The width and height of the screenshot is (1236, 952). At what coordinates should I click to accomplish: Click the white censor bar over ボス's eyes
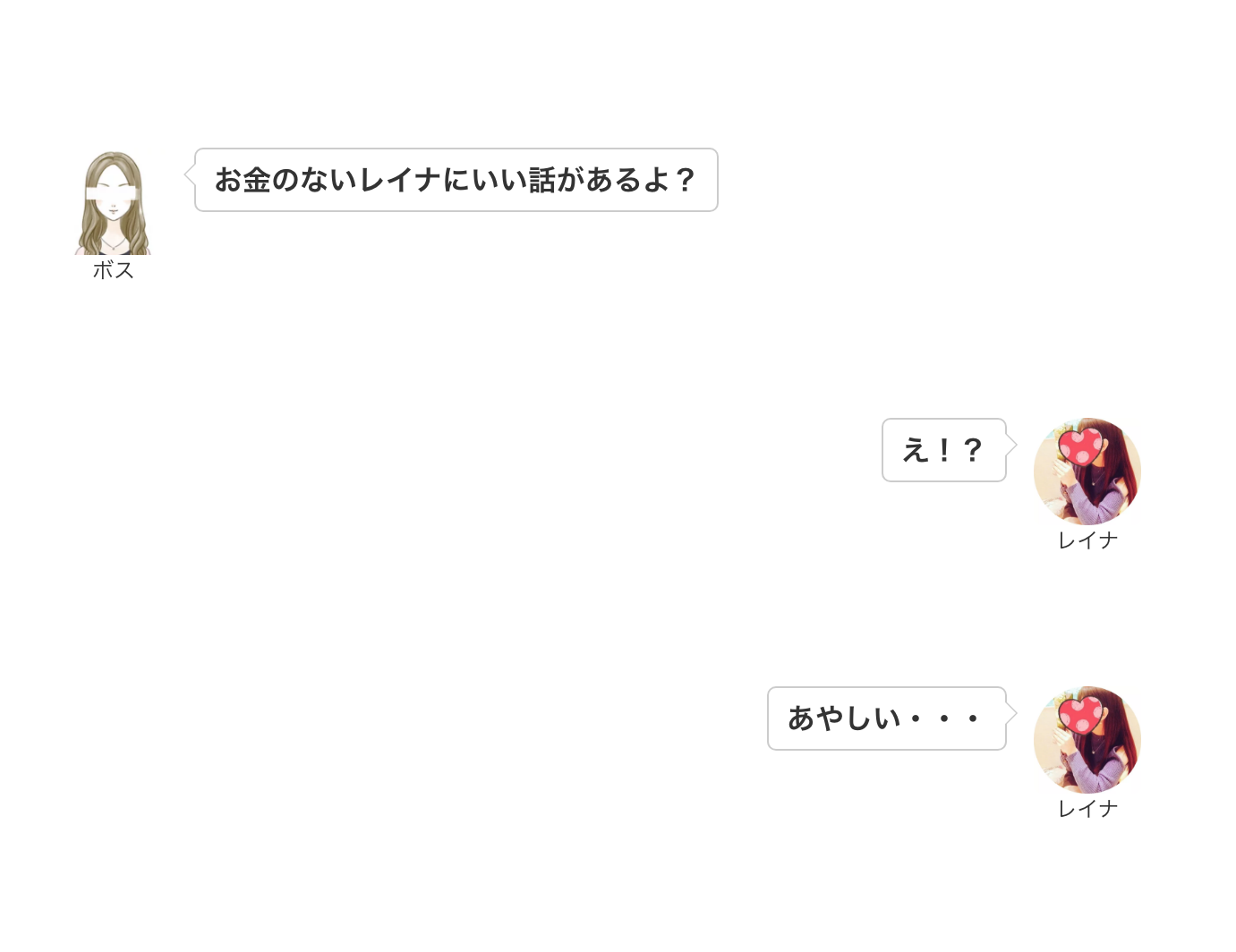[x=112, y=192]
